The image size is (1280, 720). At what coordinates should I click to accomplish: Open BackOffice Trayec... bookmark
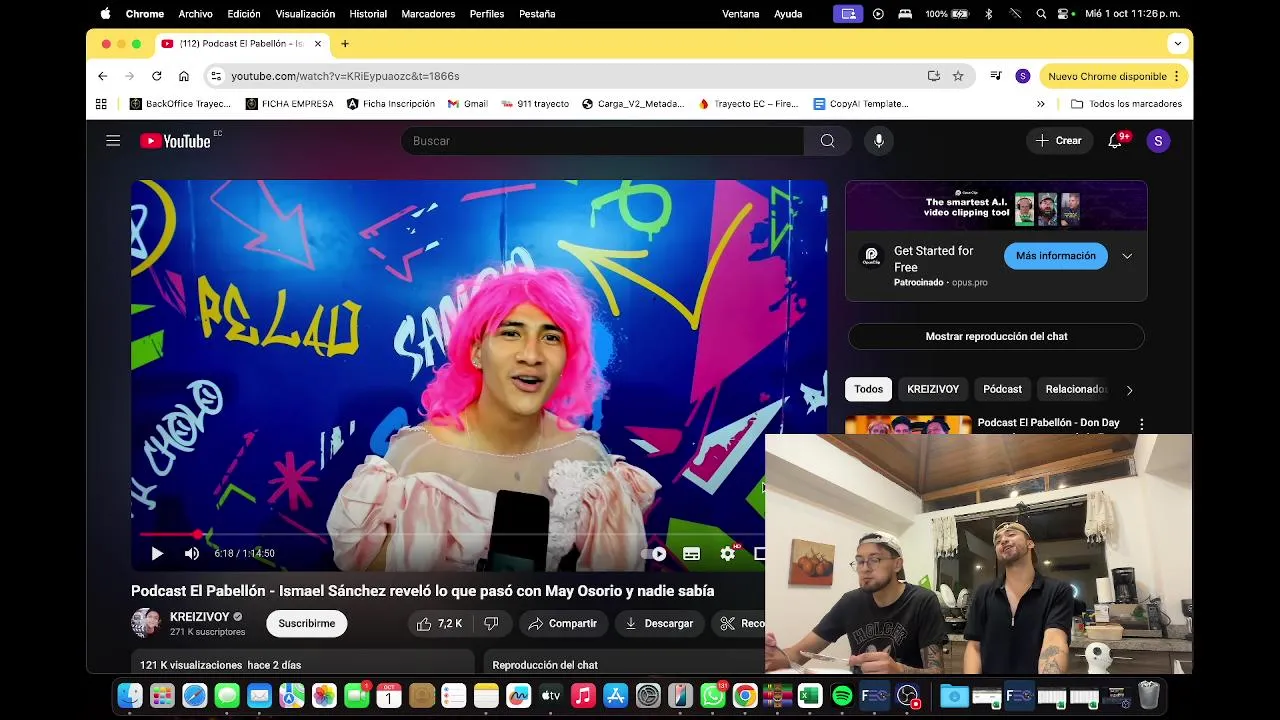(x=180, y=104)
